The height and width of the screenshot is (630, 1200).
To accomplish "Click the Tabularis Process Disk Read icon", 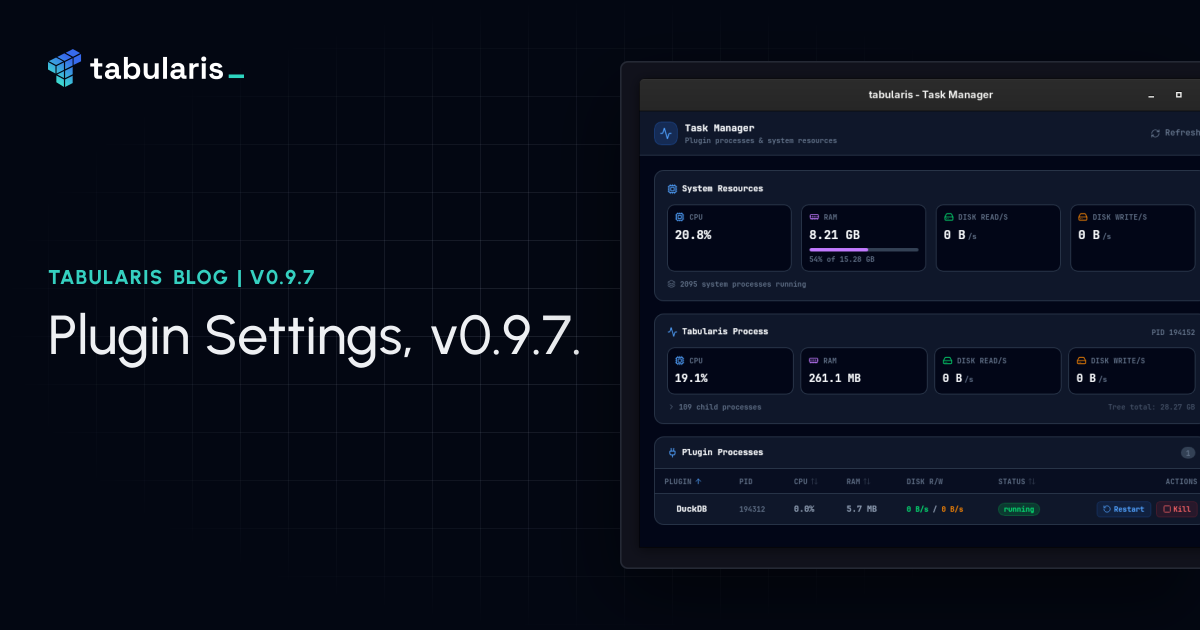I will pos(948,360).
